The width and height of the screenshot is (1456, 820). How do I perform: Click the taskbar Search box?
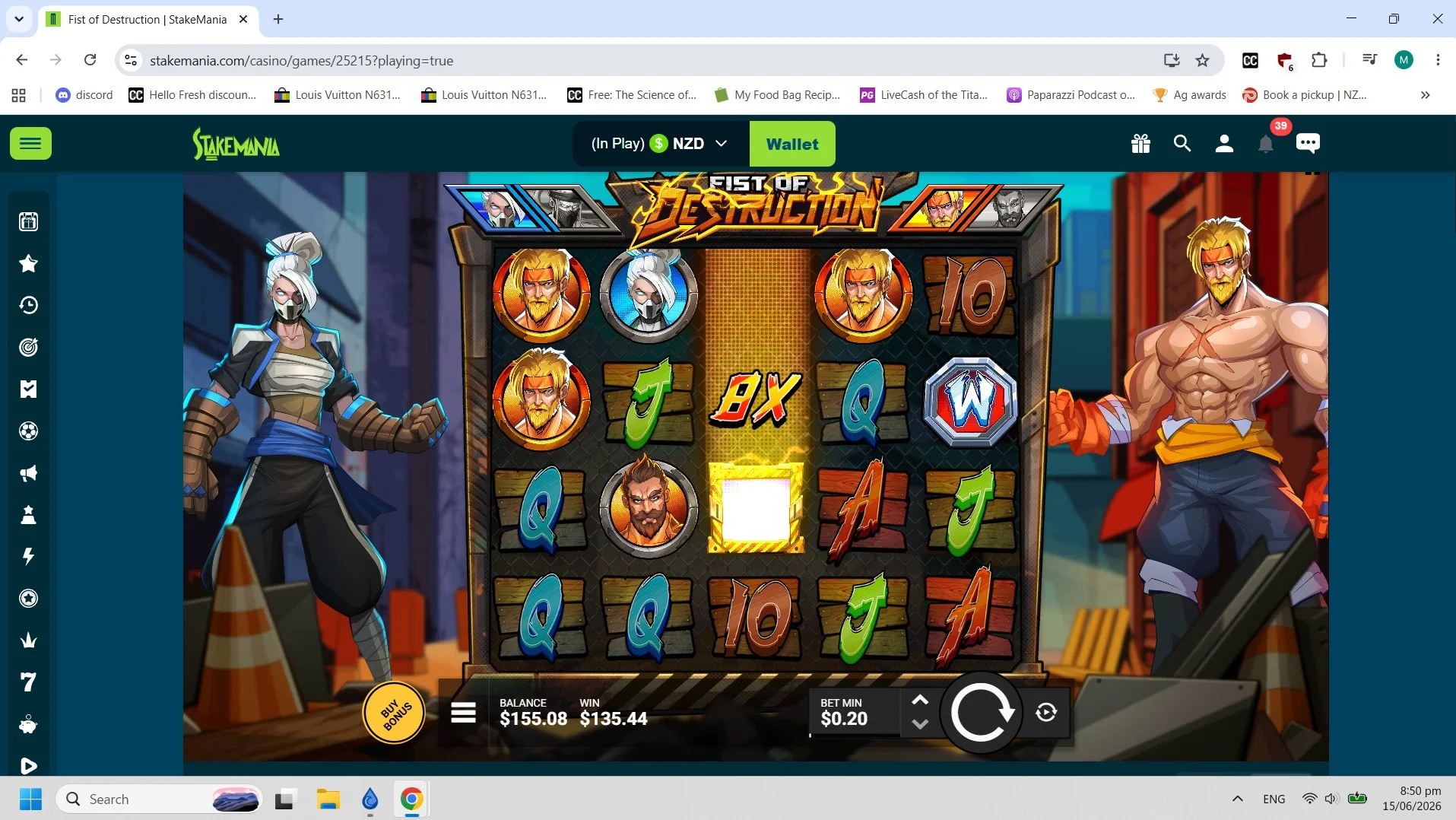160,799
